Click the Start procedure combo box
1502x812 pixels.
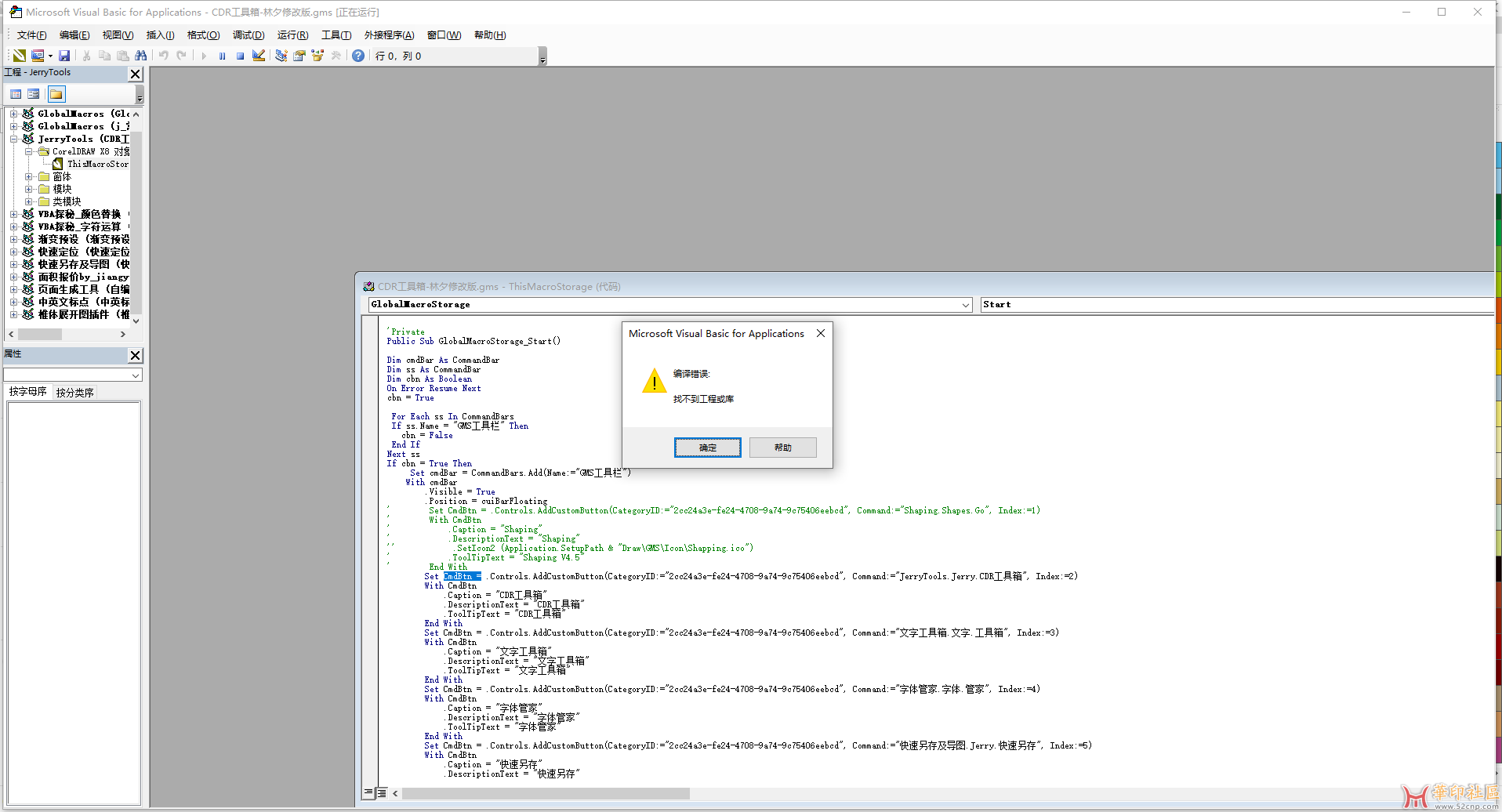pos(1237,305)
